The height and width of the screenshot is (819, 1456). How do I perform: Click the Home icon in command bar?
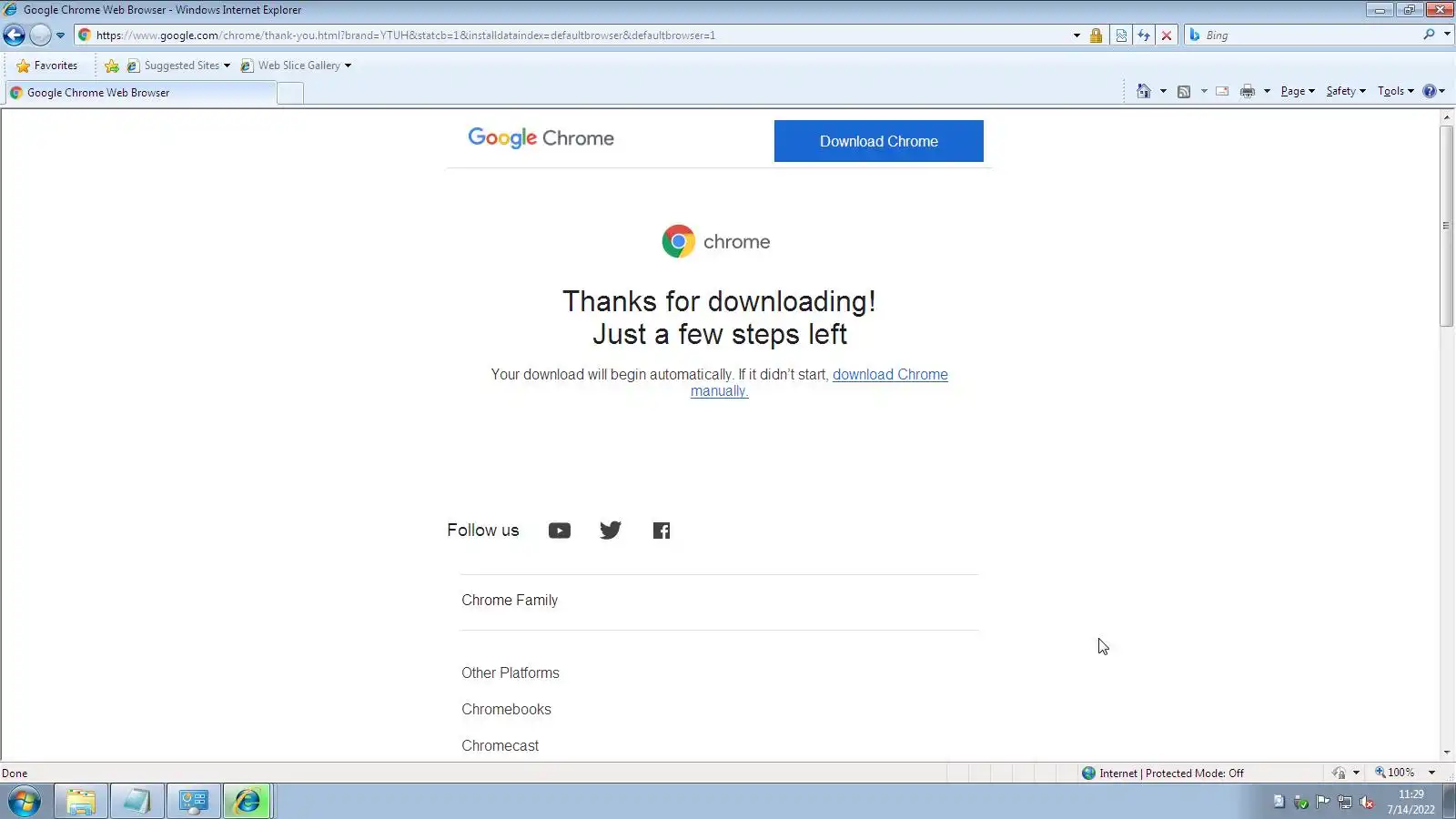pyautogui.click(x=1144, y=91)
